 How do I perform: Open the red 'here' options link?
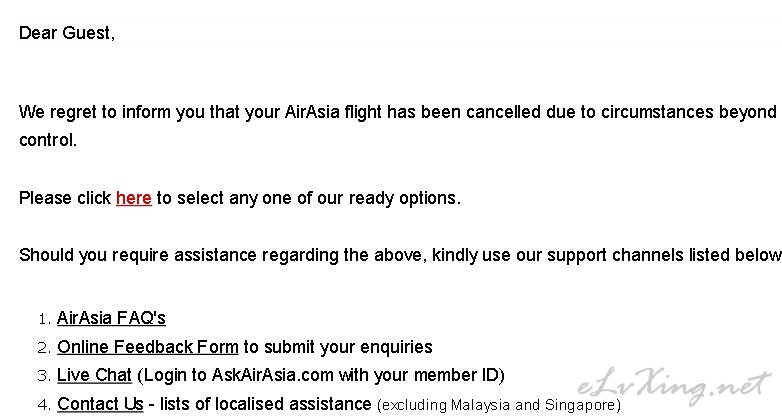(x=134, y=198)
